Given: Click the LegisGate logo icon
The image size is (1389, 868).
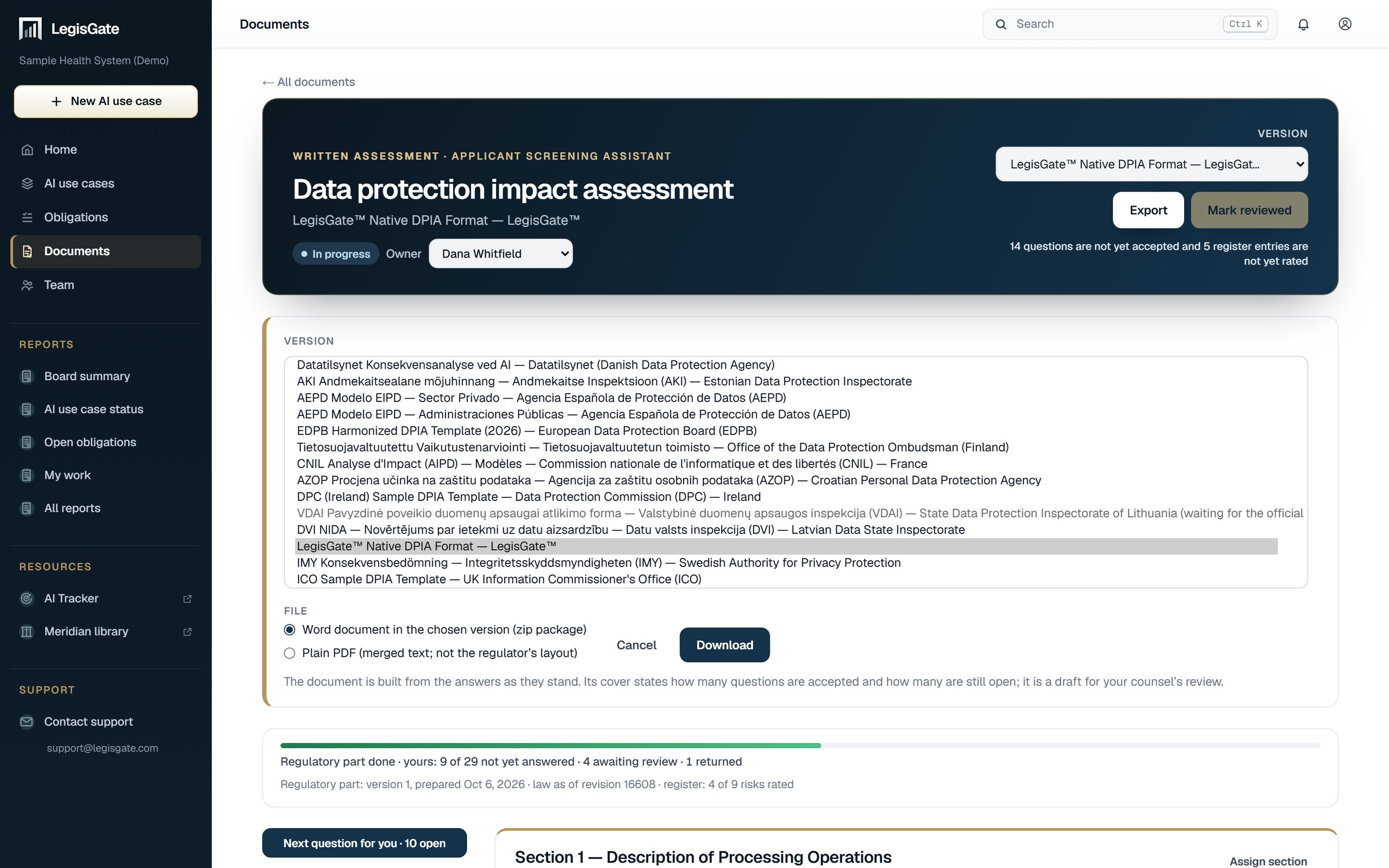Looking at the screenshot, I should click(x=30, y=28).
